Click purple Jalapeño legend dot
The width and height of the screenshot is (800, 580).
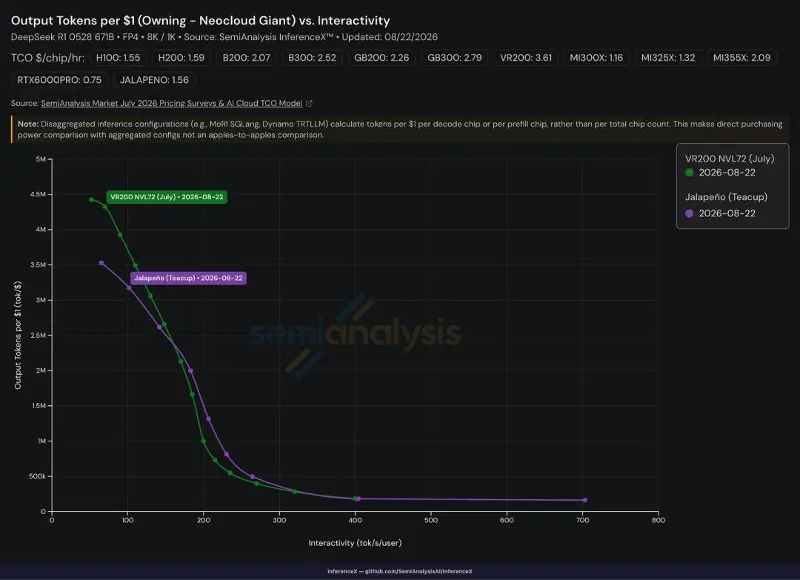click(689, 213)
